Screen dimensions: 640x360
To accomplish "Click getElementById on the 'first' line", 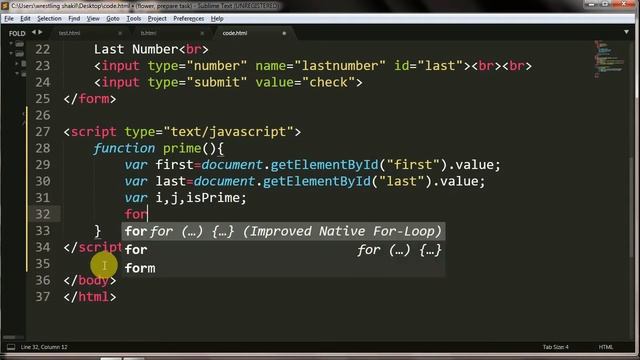I will coord(324,165).
